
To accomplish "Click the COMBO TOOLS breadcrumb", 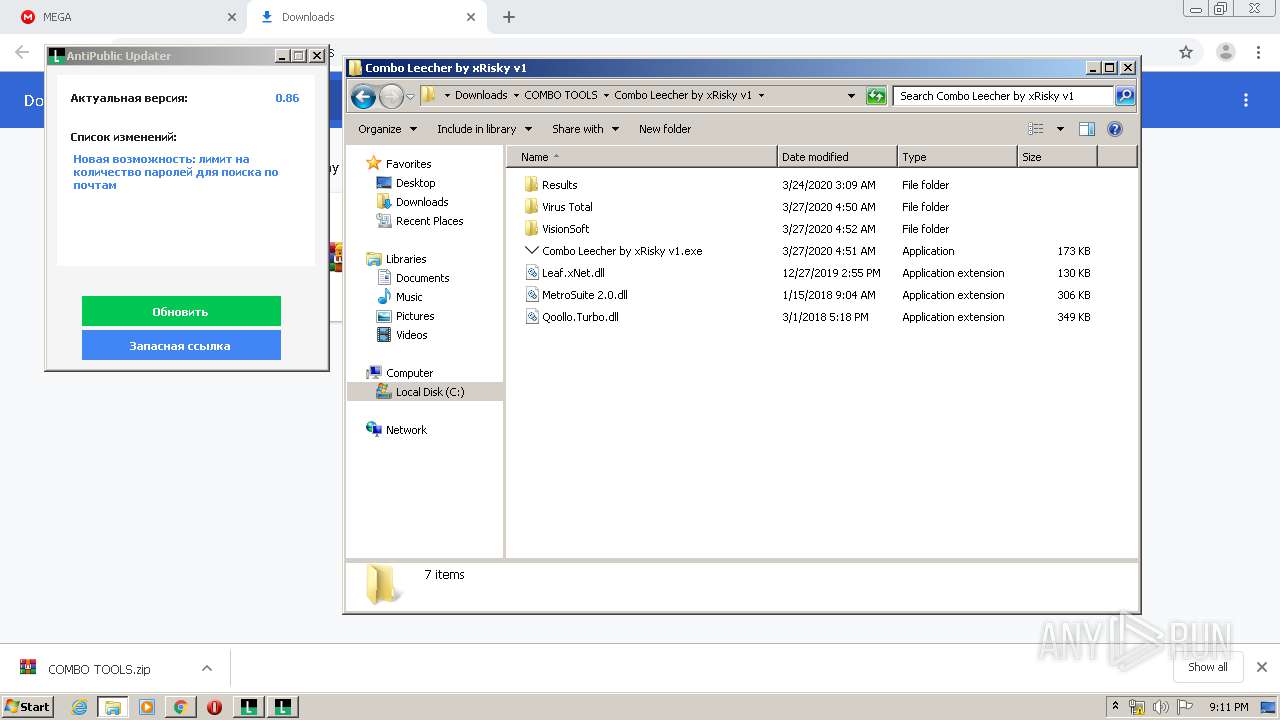I will click(x=560, y=96).
